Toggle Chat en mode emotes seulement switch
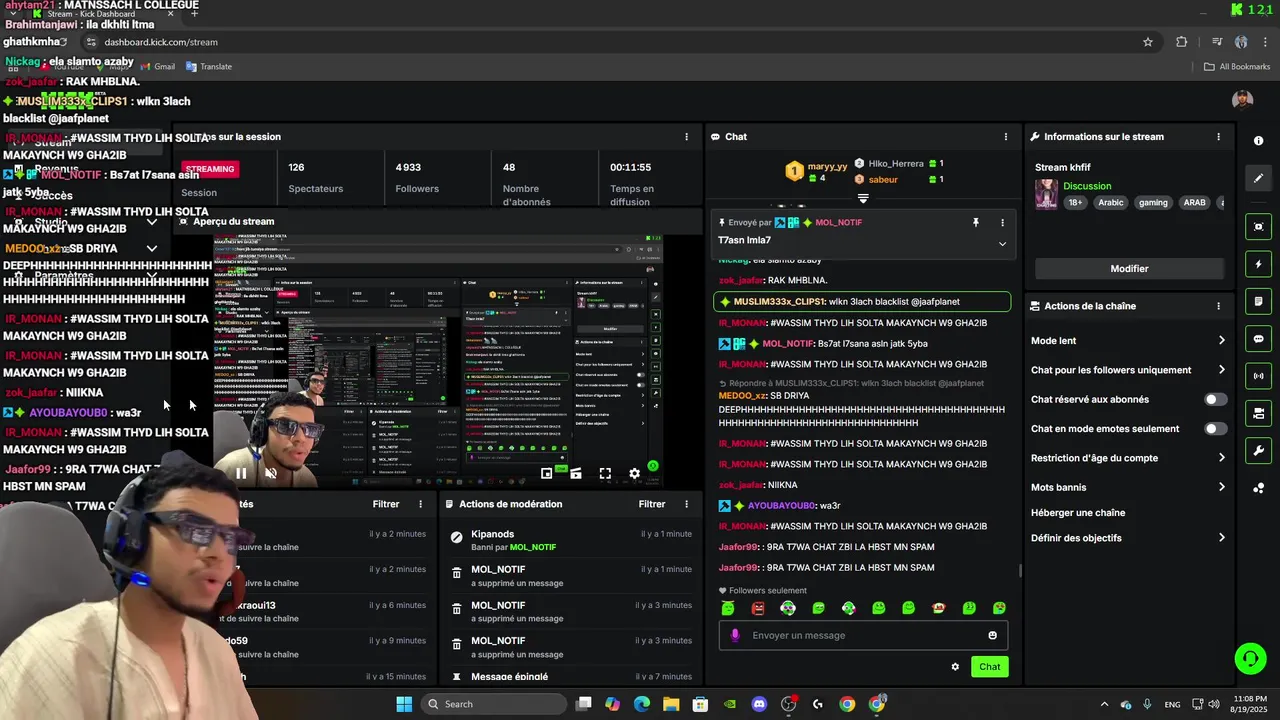Screen dimensions: 1280x720 coord(1215,429)
